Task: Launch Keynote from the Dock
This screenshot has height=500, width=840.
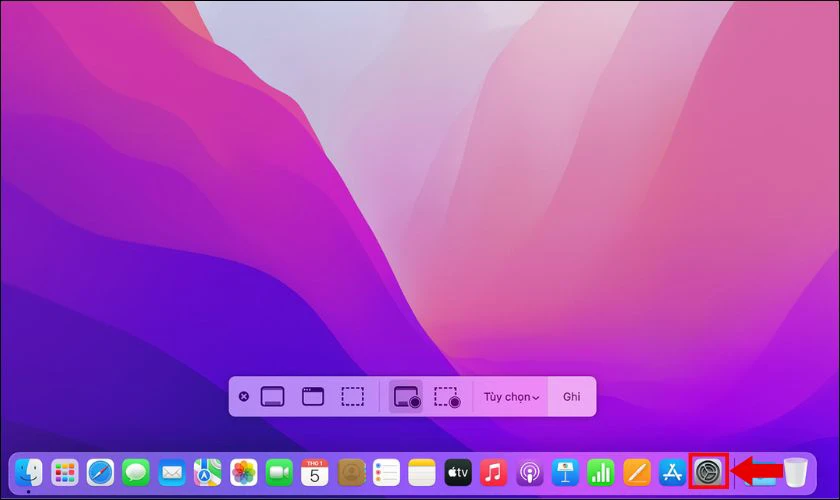Action: (x=565, y=473)
